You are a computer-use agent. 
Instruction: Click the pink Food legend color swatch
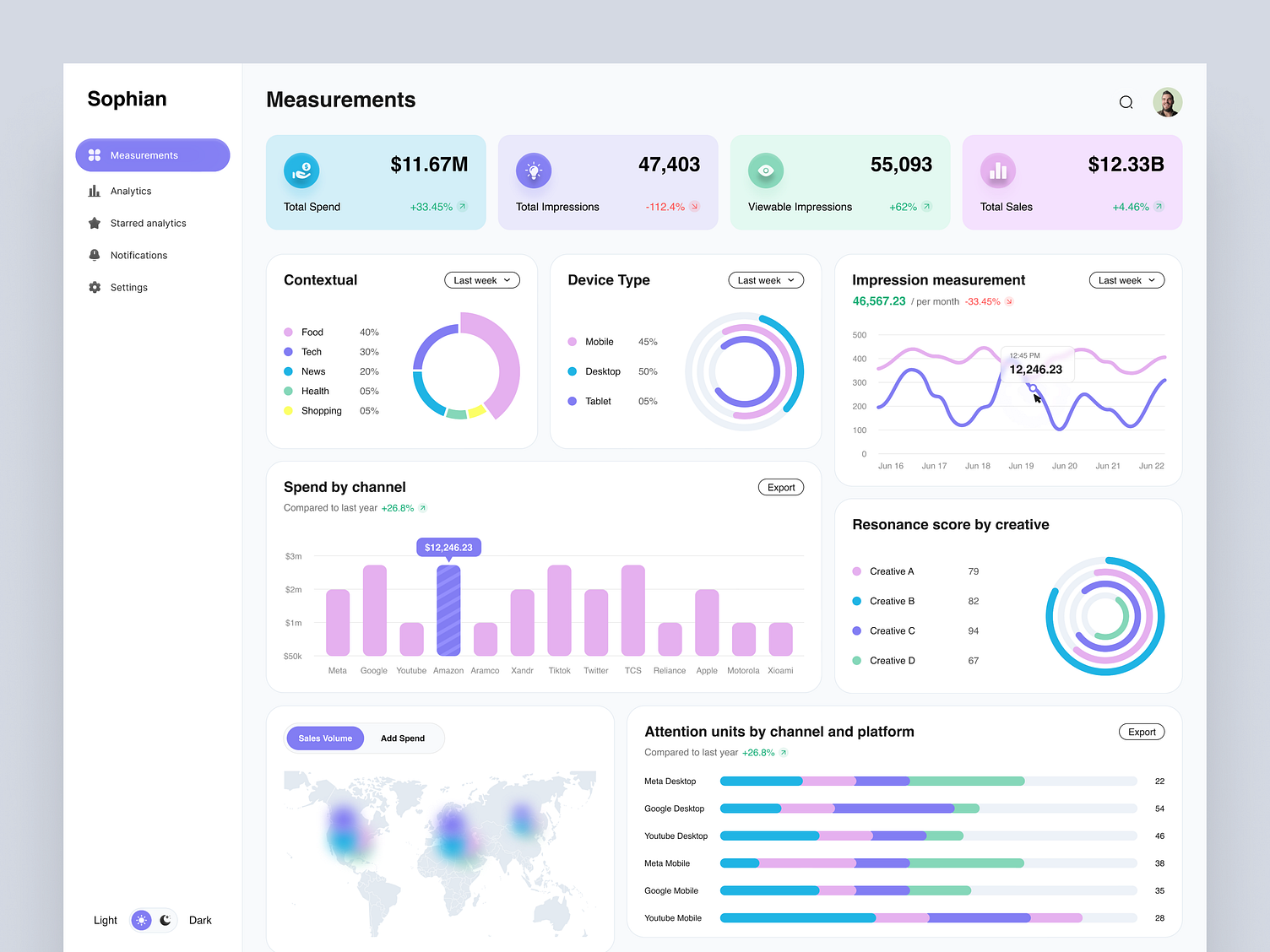[x=288, y=332]
